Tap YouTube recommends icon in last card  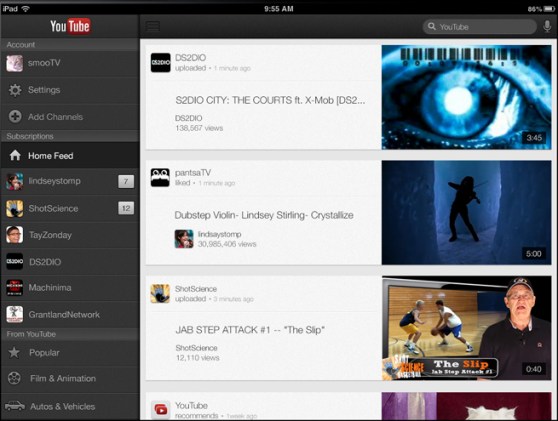pyautogui.click(x=160, y=410)
